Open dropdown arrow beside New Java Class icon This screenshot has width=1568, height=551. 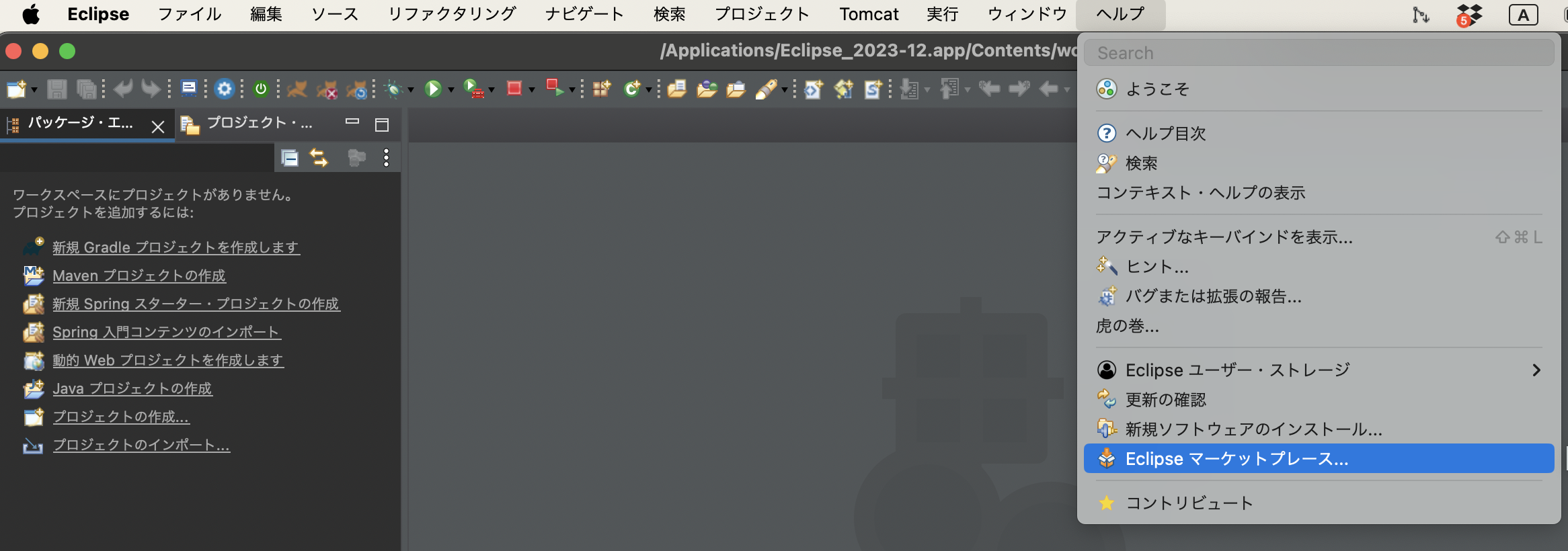click(x=649, y=90)
